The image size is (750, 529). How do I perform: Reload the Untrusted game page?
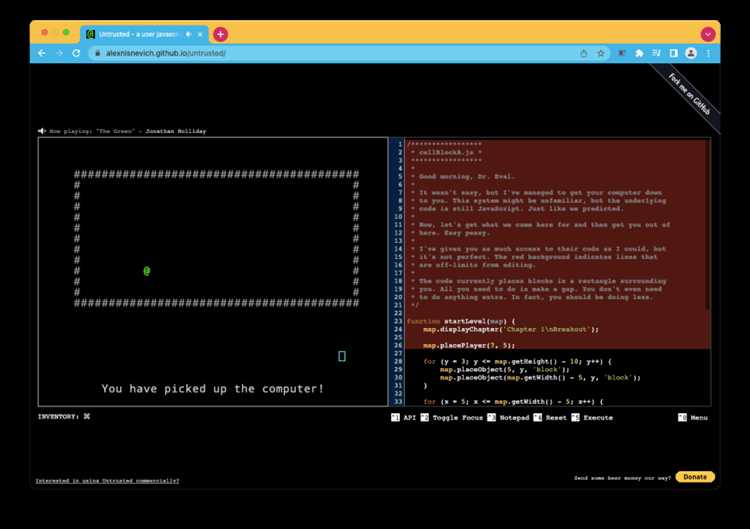(76, 53)
